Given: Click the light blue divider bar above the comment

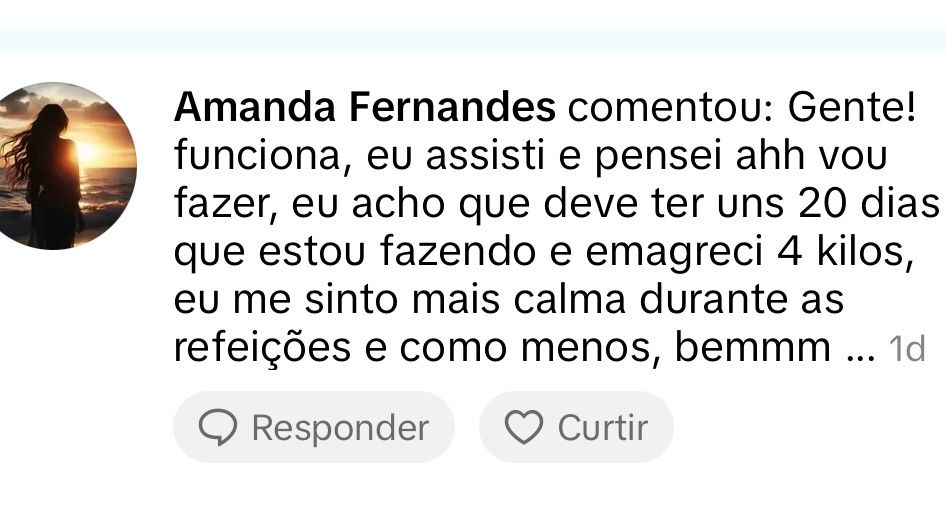Looking at the screenshot, I should click(473, 40).
